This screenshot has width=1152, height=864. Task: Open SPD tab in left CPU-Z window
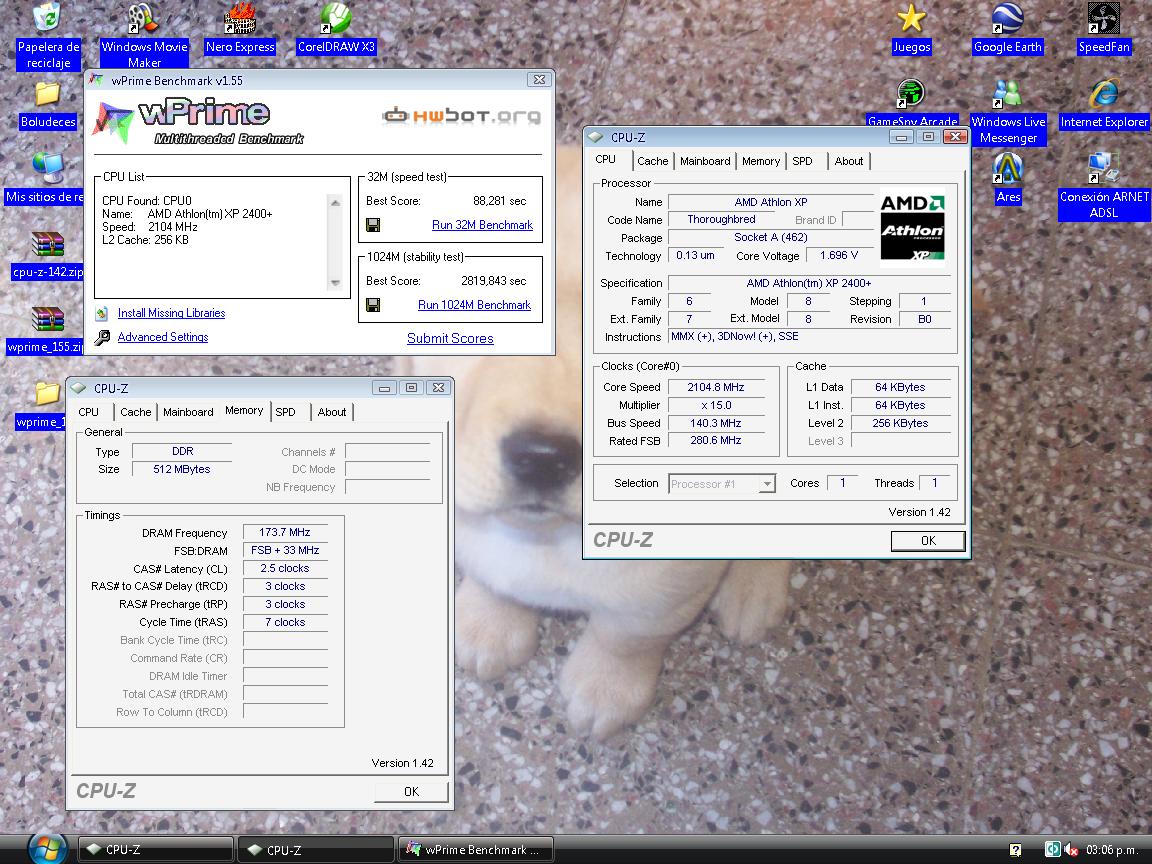click(285, 412)
